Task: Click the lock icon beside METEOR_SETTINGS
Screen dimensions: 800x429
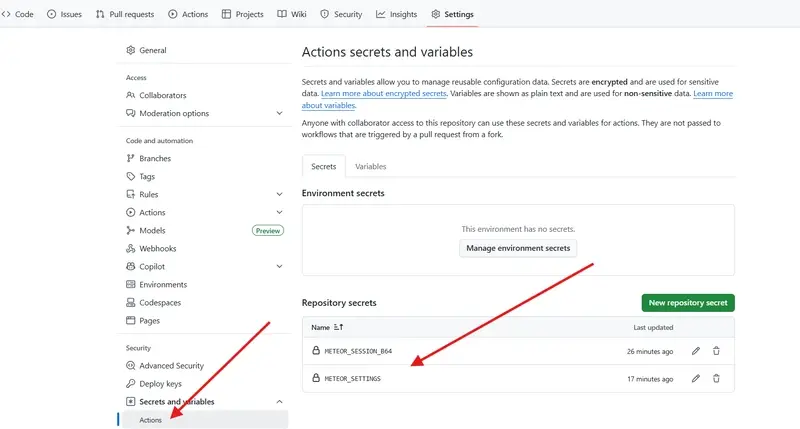Action: click(x=316, y=378)
